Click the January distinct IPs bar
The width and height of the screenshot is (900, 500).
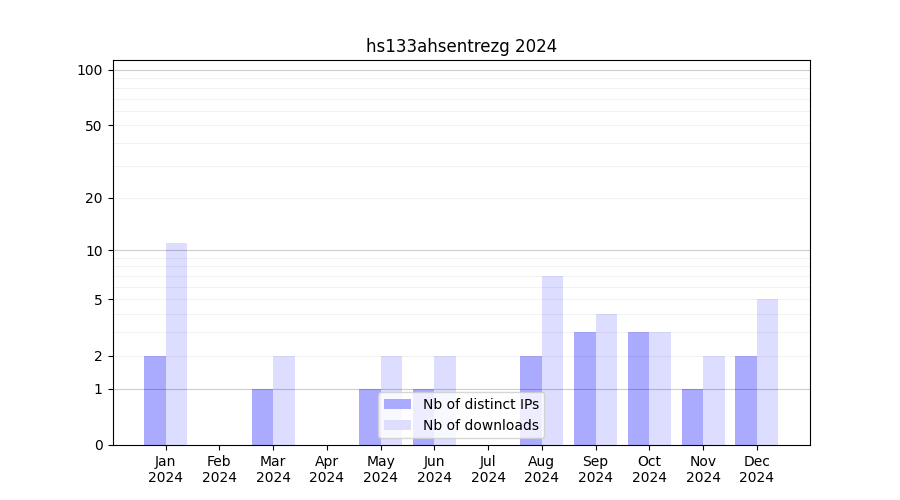pyautogui.click(x=155, y=400)
